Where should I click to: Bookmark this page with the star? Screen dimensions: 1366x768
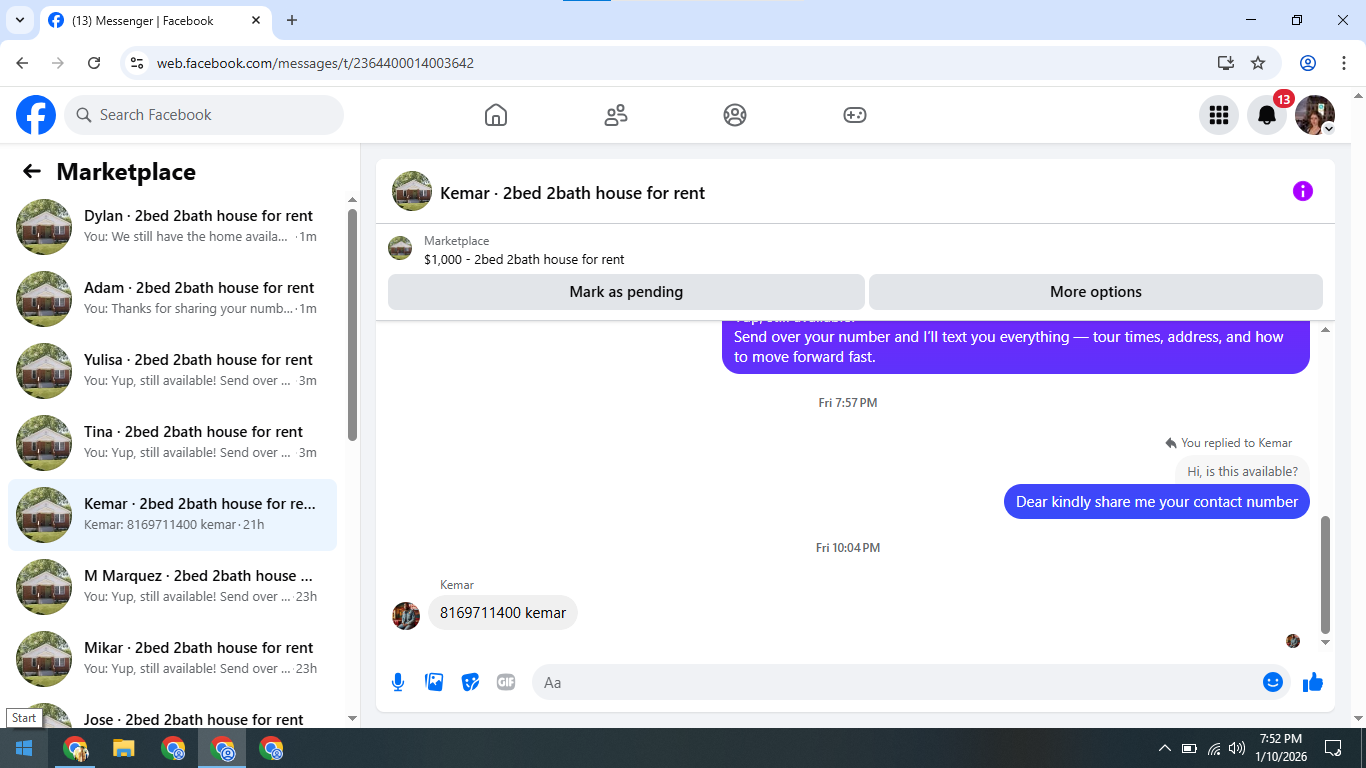point(1258,63)
